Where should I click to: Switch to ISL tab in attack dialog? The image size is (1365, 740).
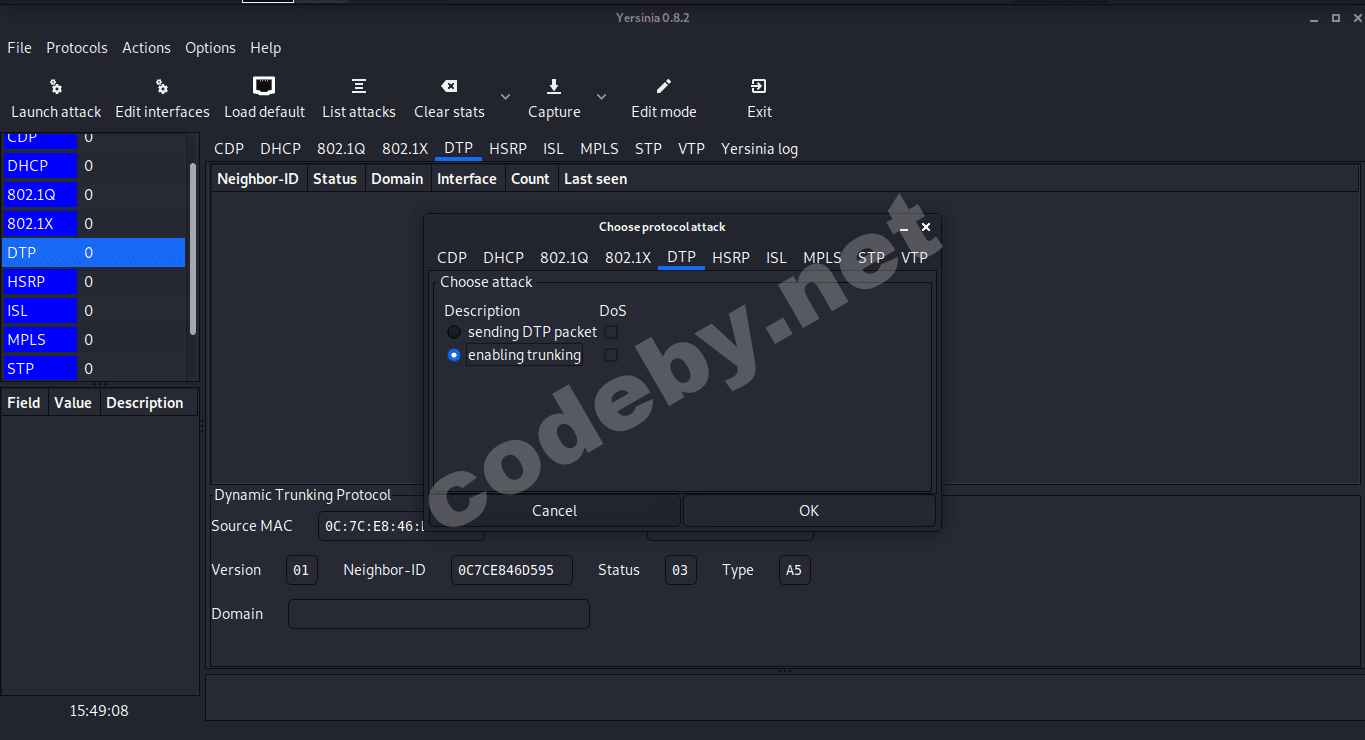point(776,257)
